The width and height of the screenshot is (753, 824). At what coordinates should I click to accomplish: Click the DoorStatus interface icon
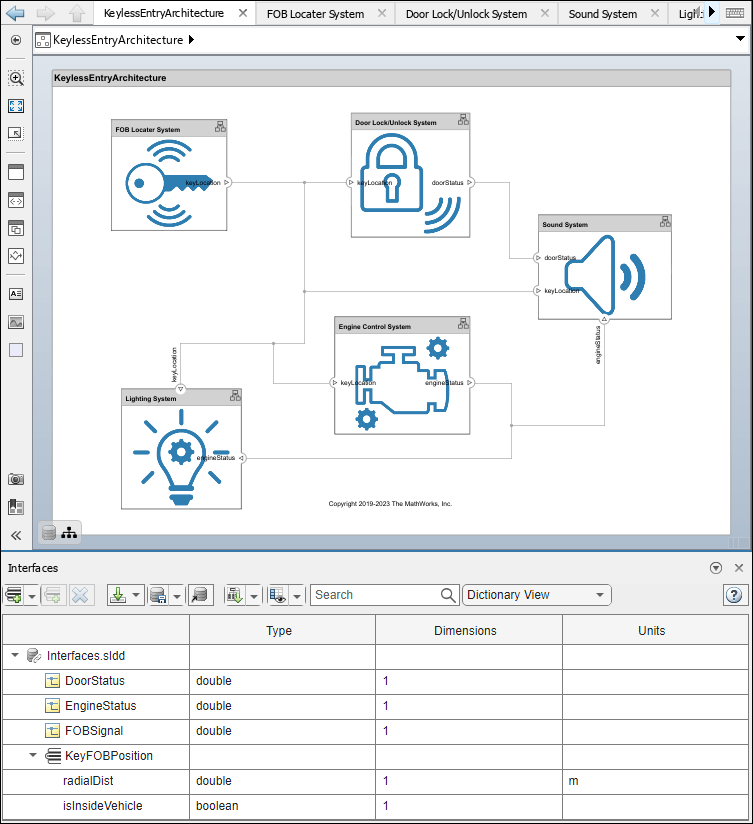point(53,681)
